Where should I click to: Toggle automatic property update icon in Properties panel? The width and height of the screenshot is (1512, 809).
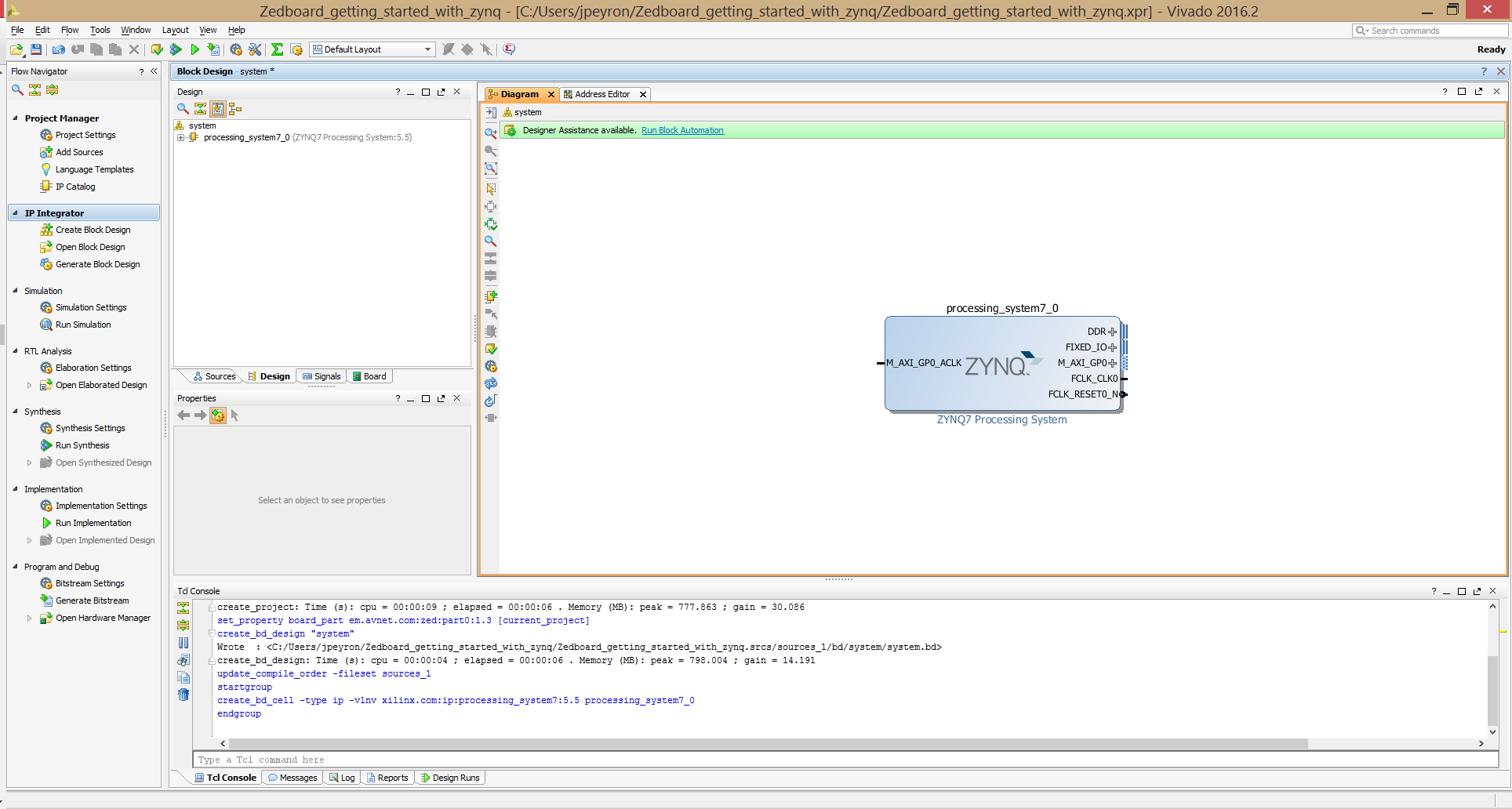click(218, 415)
